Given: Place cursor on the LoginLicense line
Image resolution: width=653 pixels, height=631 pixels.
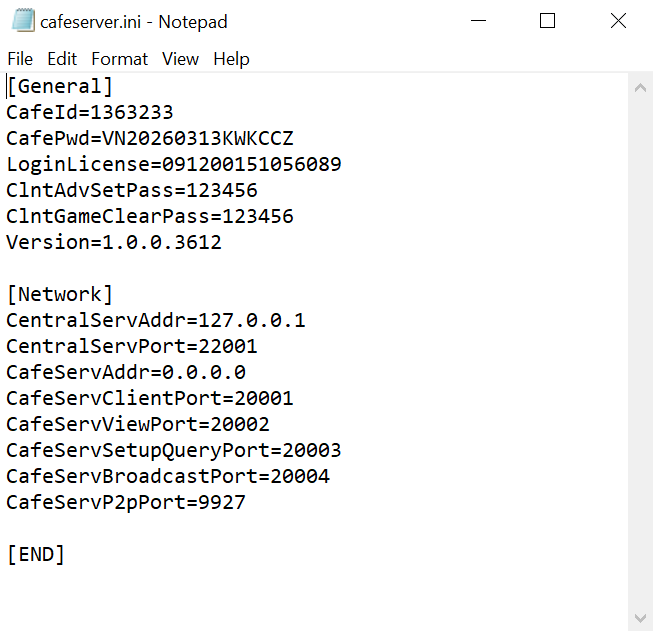Looking at the screenshot, I should tap(174, 165).
